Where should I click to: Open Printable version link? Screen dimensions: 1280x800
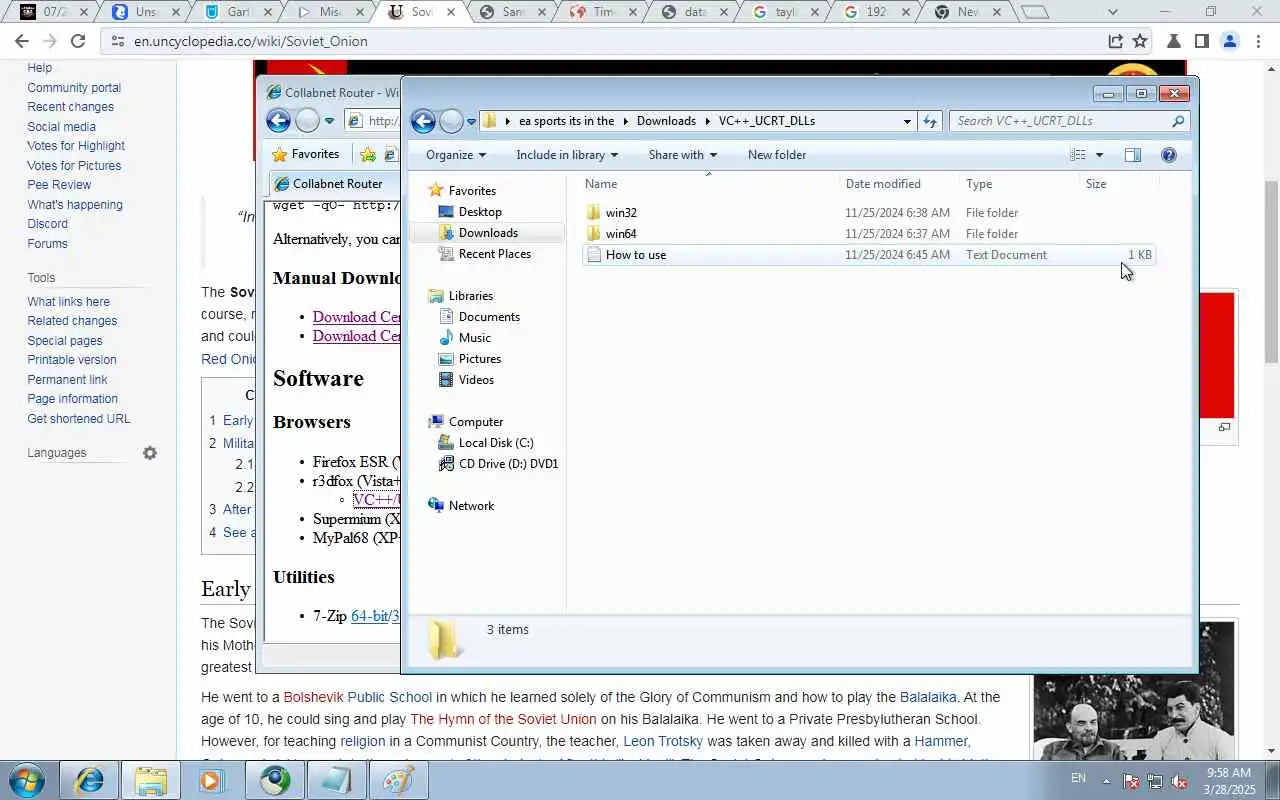[x=72, y=360]
